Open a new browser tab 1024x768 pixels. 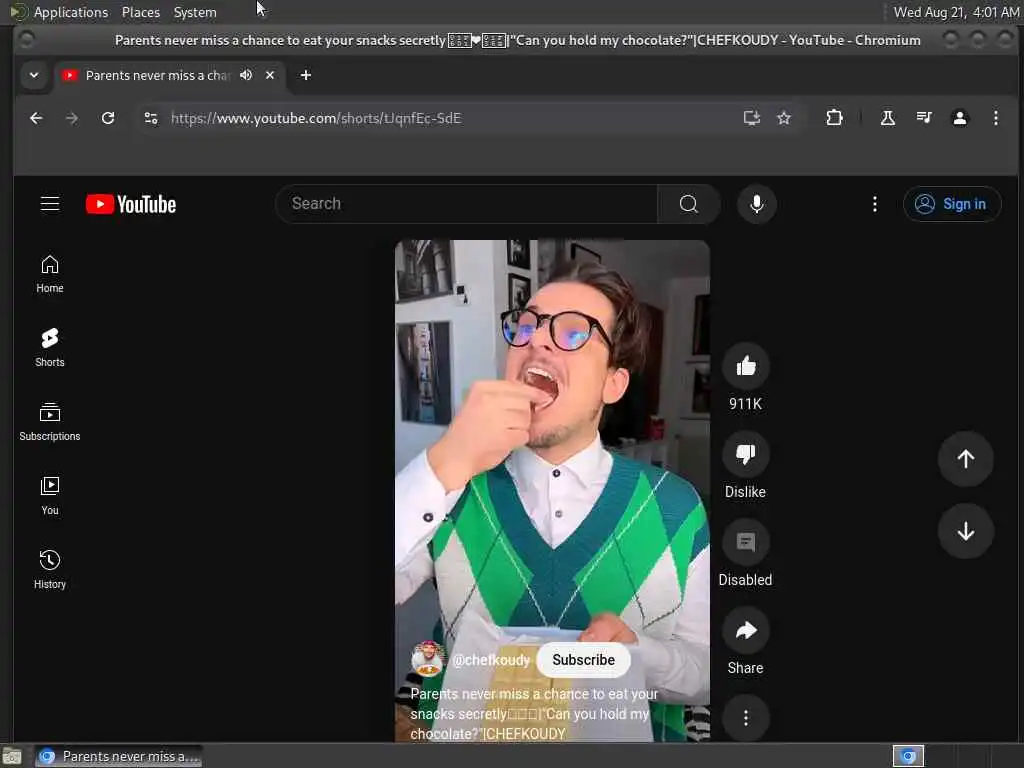pos(306,75)
